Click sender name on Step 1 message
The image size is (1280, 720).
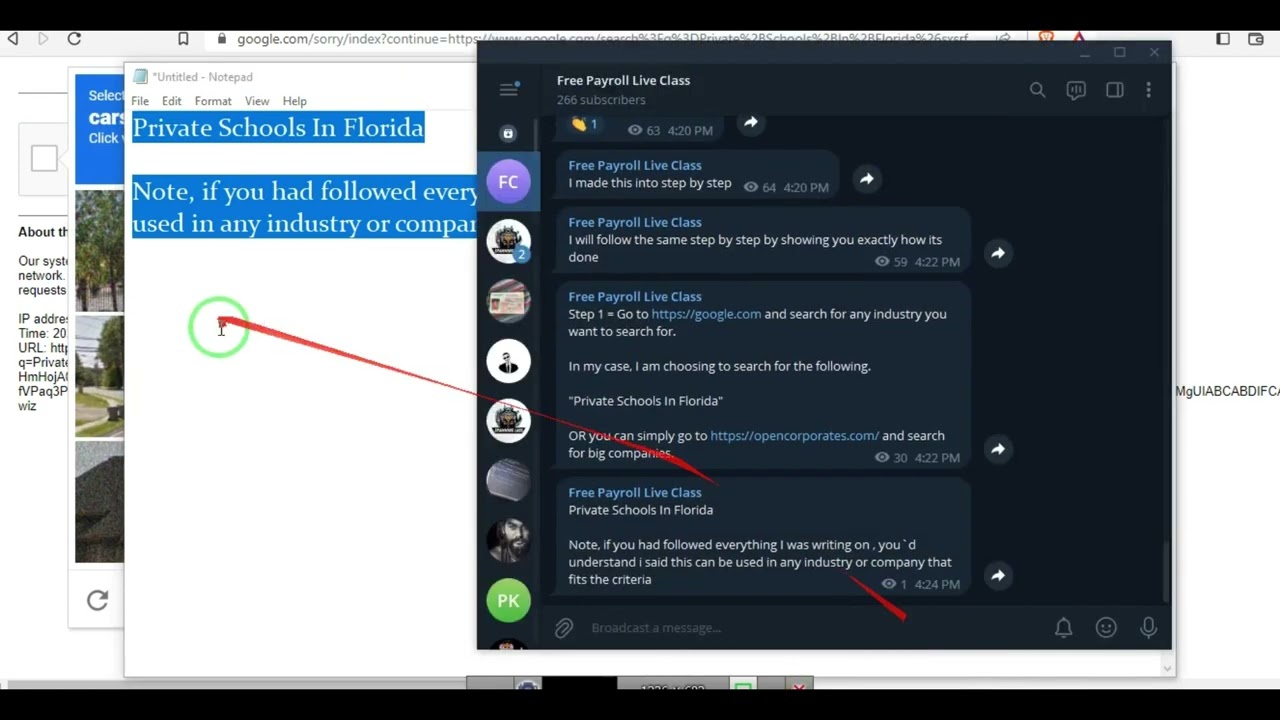pos(635,297)
